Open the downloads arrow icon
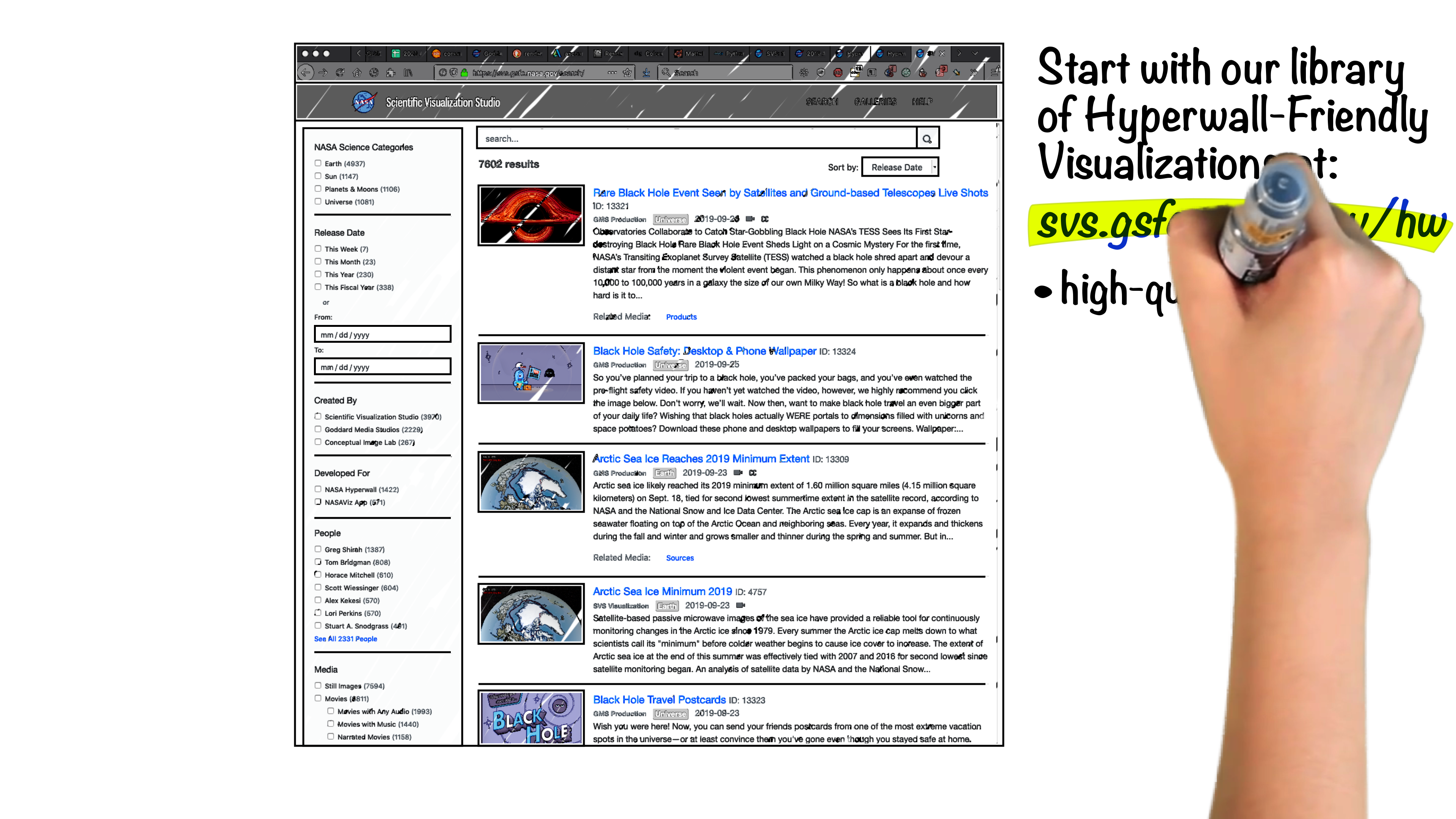 click(x=646, y=72)
